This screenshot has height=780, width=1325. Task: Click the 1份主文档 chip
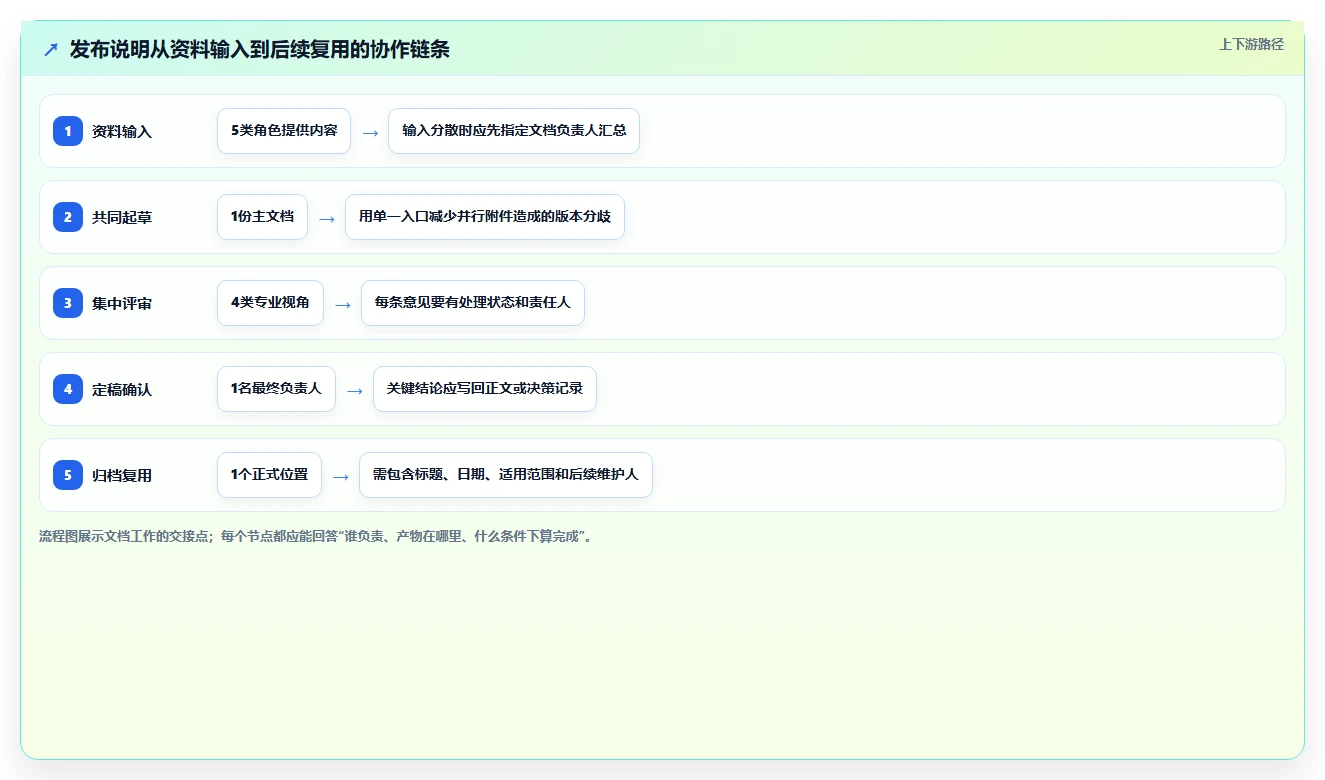[x=262, y=217]
